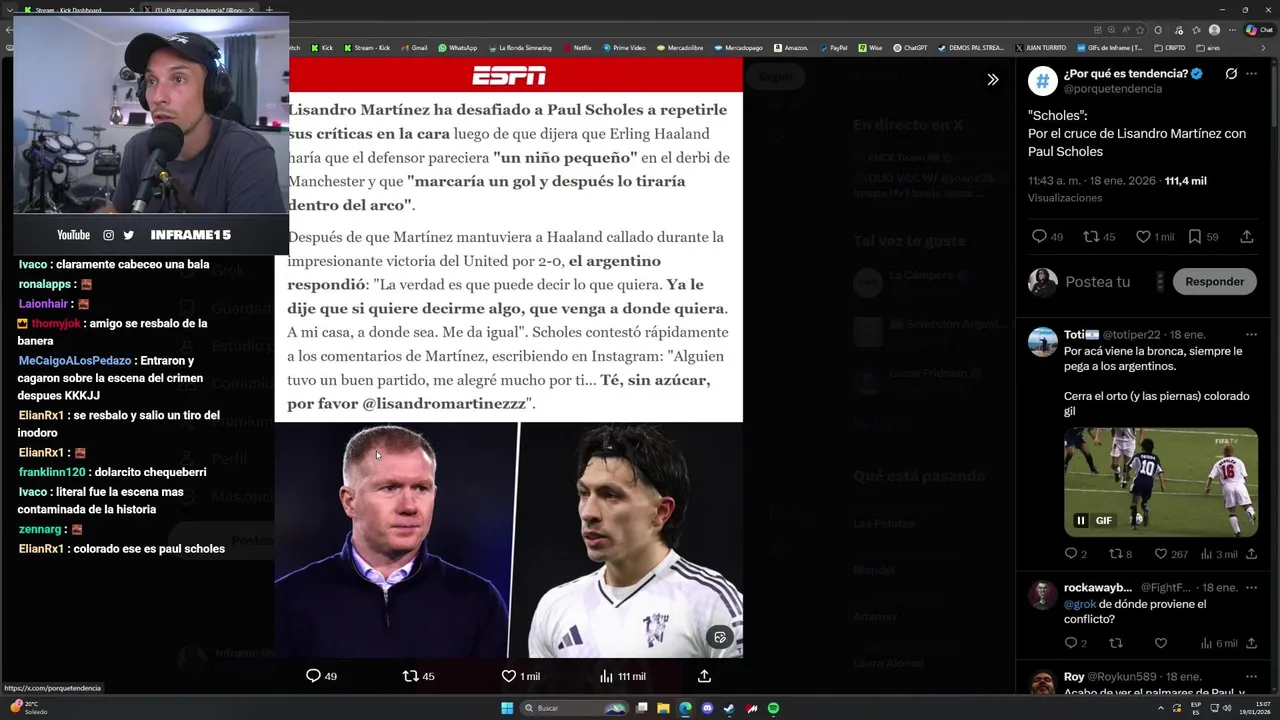
Task: Open view analytics showing 111 mil
Action: 622,676
